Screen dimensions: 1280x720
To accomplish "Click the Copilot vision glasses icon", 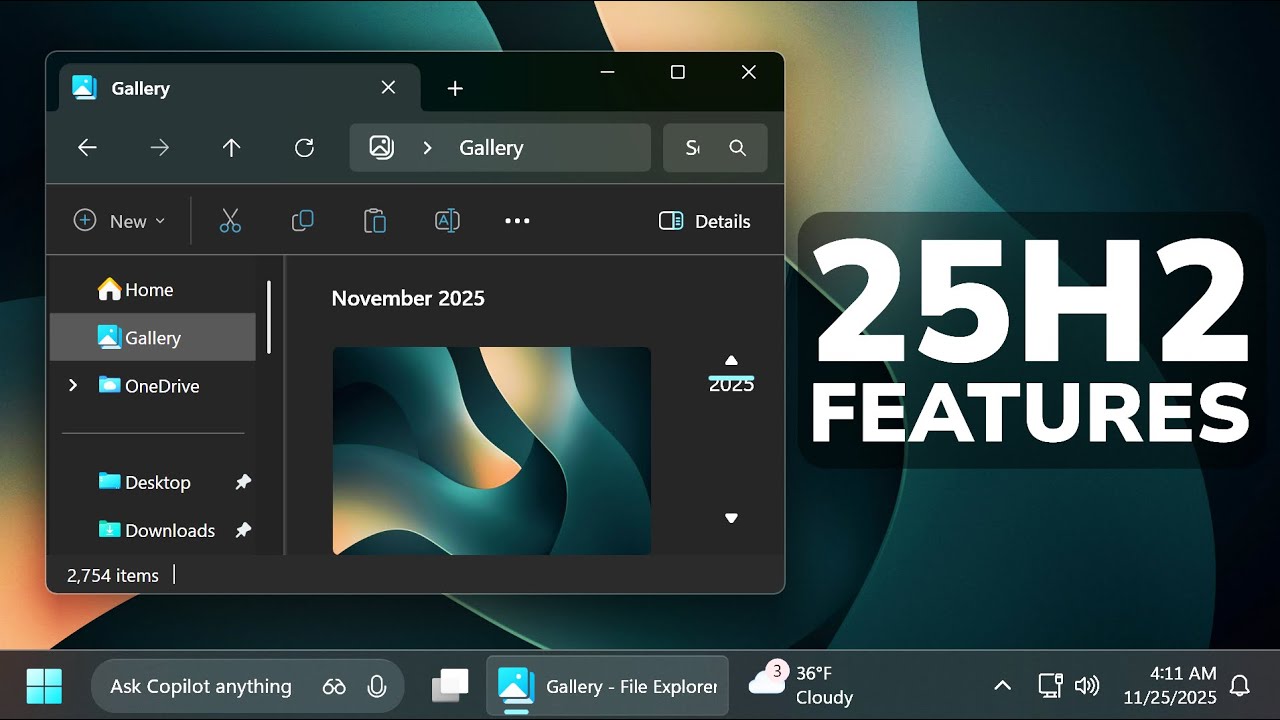I will coord(334,686).
